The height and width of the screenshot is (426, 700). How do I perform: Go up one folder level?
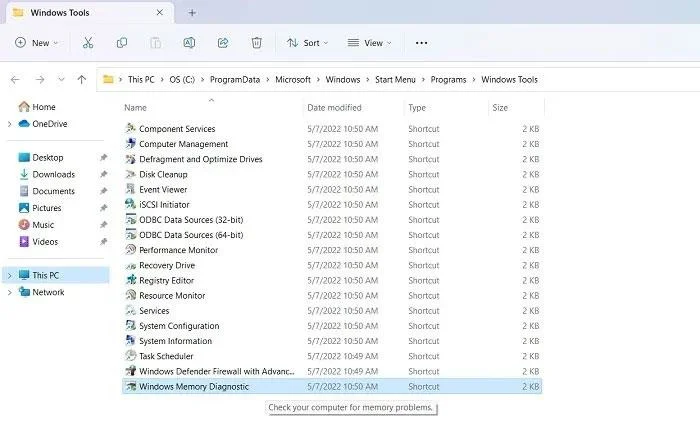tap(81, 79)
